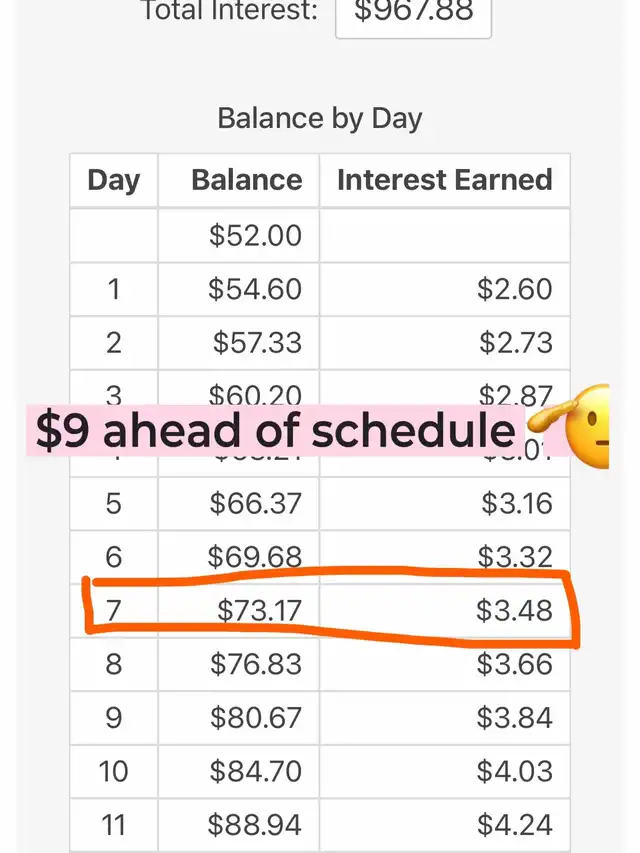Viewport: 640px width, 853px height.
Task: Select the $3.32 interest earned cell
Action: [x=516, y=556]
